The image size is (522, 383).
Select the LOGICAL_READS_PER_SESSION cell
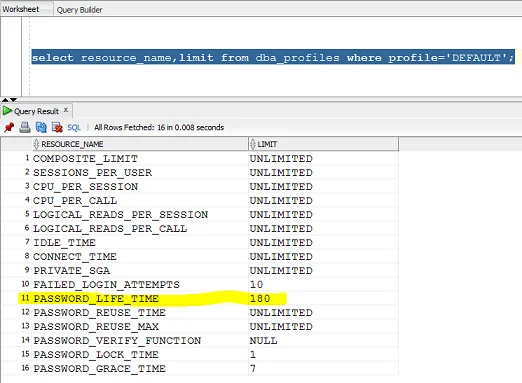click(140, 215)
